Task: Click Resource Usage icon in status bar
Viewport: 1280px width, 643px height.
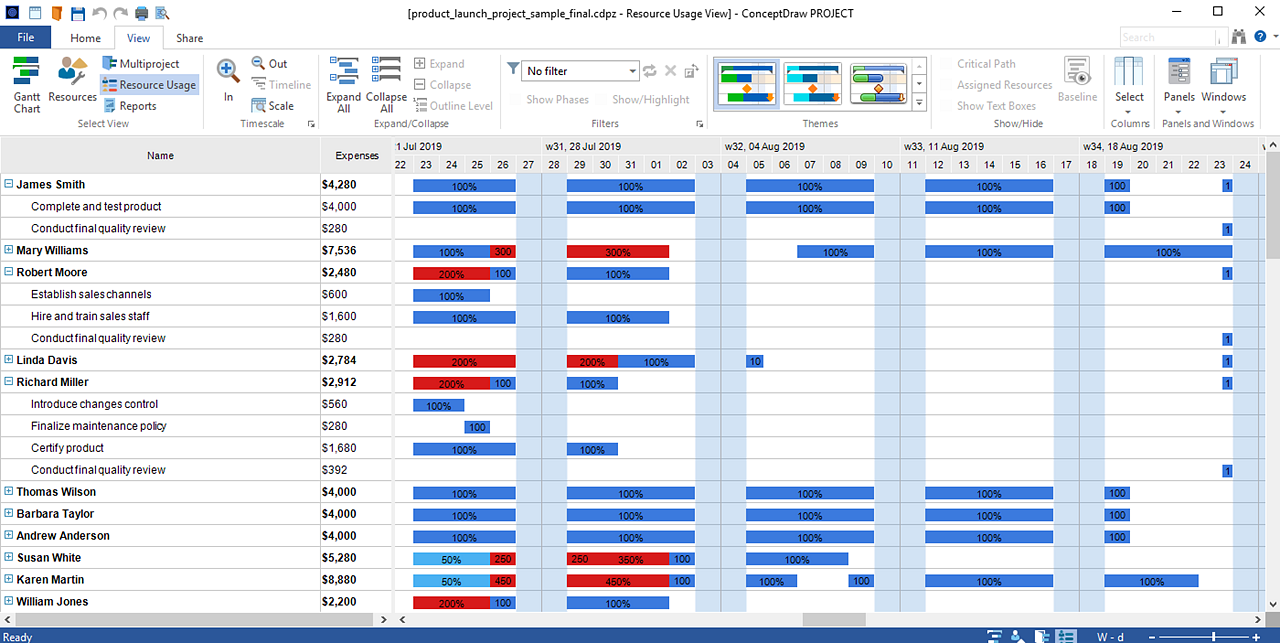Action: tap(1066, 636)
